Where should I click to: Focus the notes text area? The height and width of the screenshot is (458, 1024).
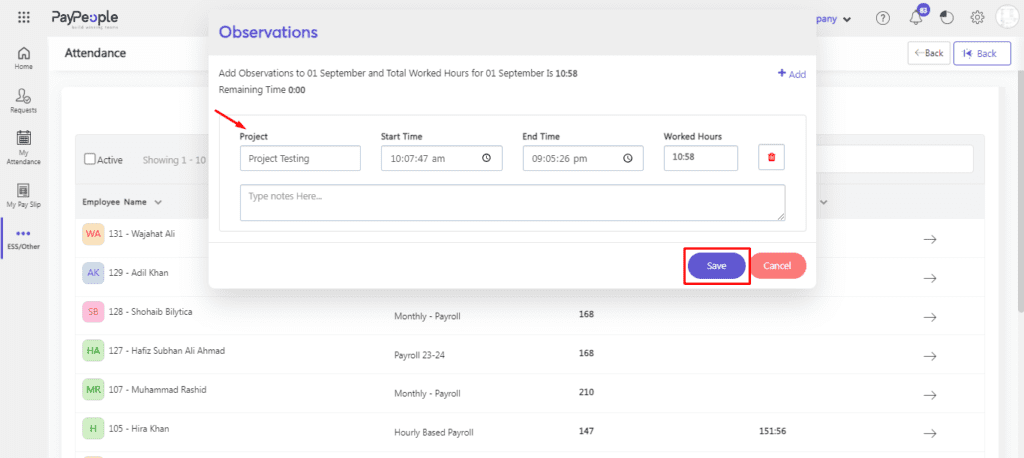(513, 203)
